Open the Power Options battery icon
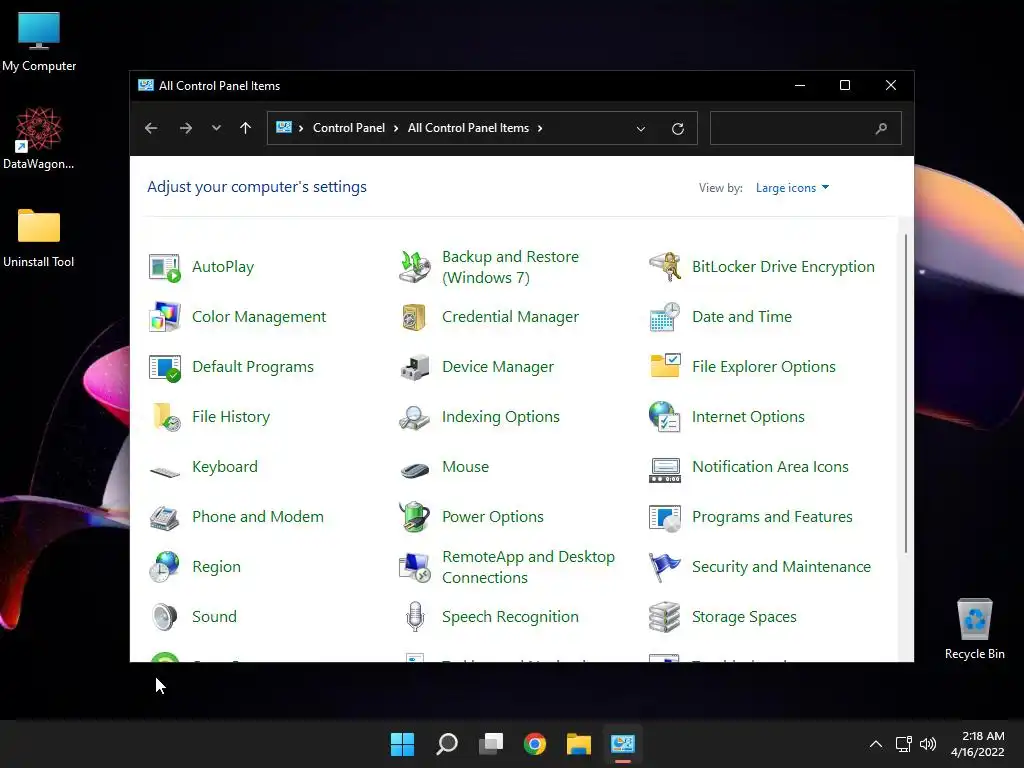The height and width of the screenshot is (768, 1024). click(415, 517)
